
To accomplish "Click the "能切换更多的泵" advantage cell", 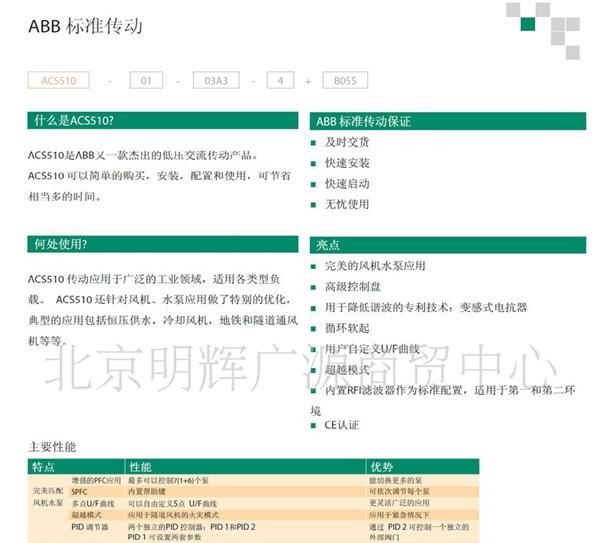I will pos(396,480).
